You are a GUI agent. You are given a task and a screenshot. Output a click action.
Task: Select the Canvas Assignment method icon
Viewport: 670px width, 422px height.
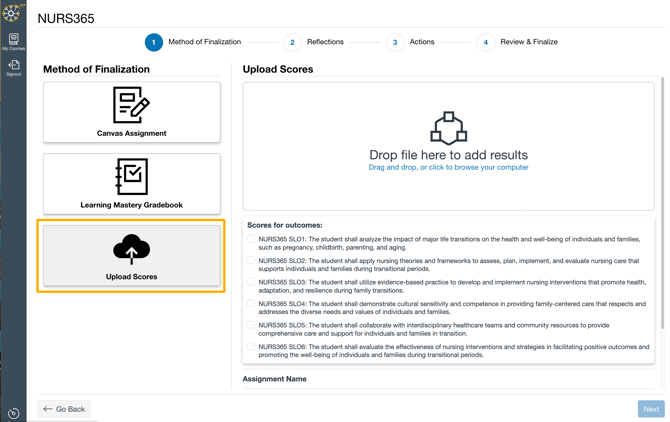coord(131,105)
